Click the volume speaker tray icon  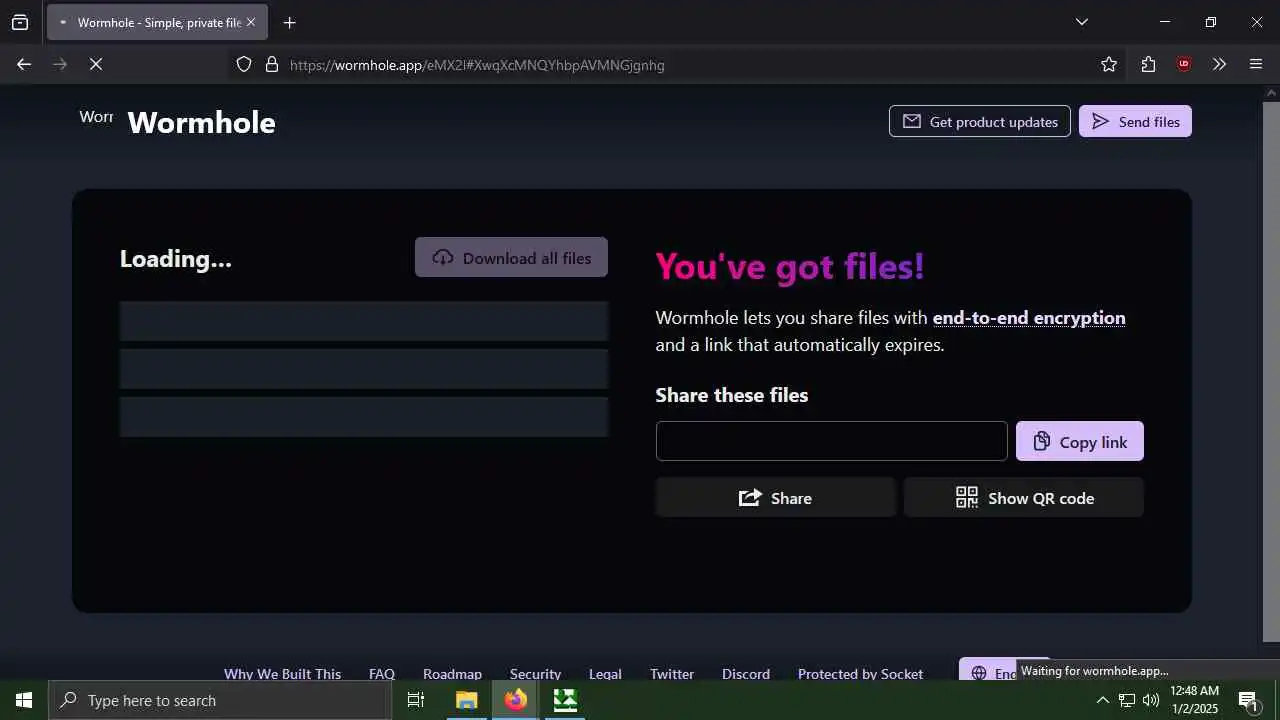(x=1151, y=700)
